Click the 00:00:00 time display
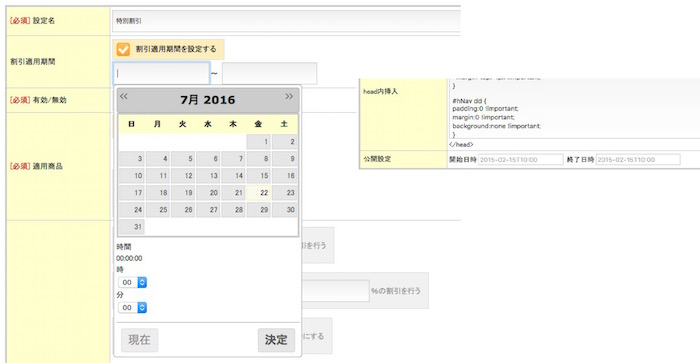The height and width of the screenshot is (363, 700). tap(129, 259)
